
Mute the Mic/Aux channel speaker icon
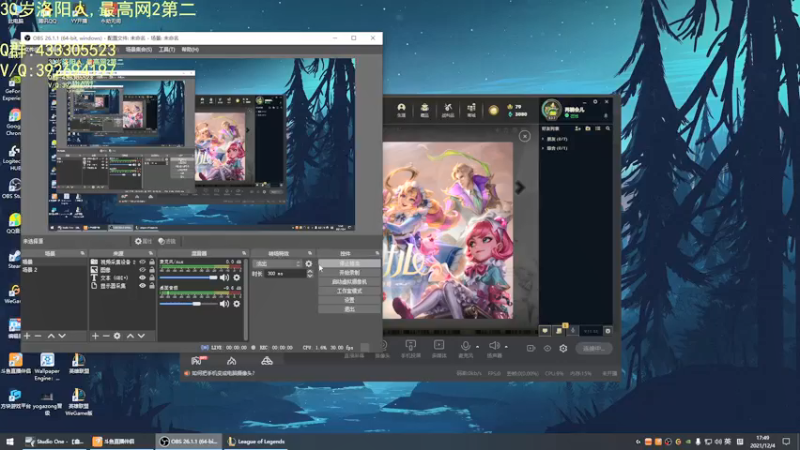224,278
